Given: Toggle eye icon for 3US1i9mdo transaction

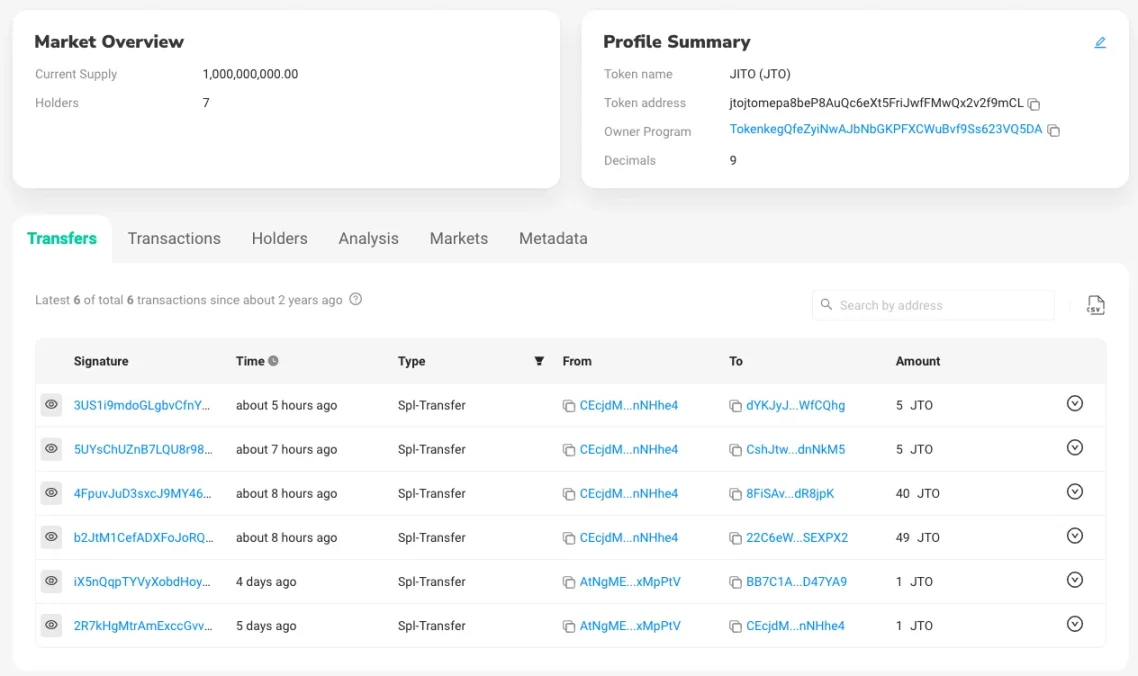Looking at the screenshot, I should click(x=51, y=405).
